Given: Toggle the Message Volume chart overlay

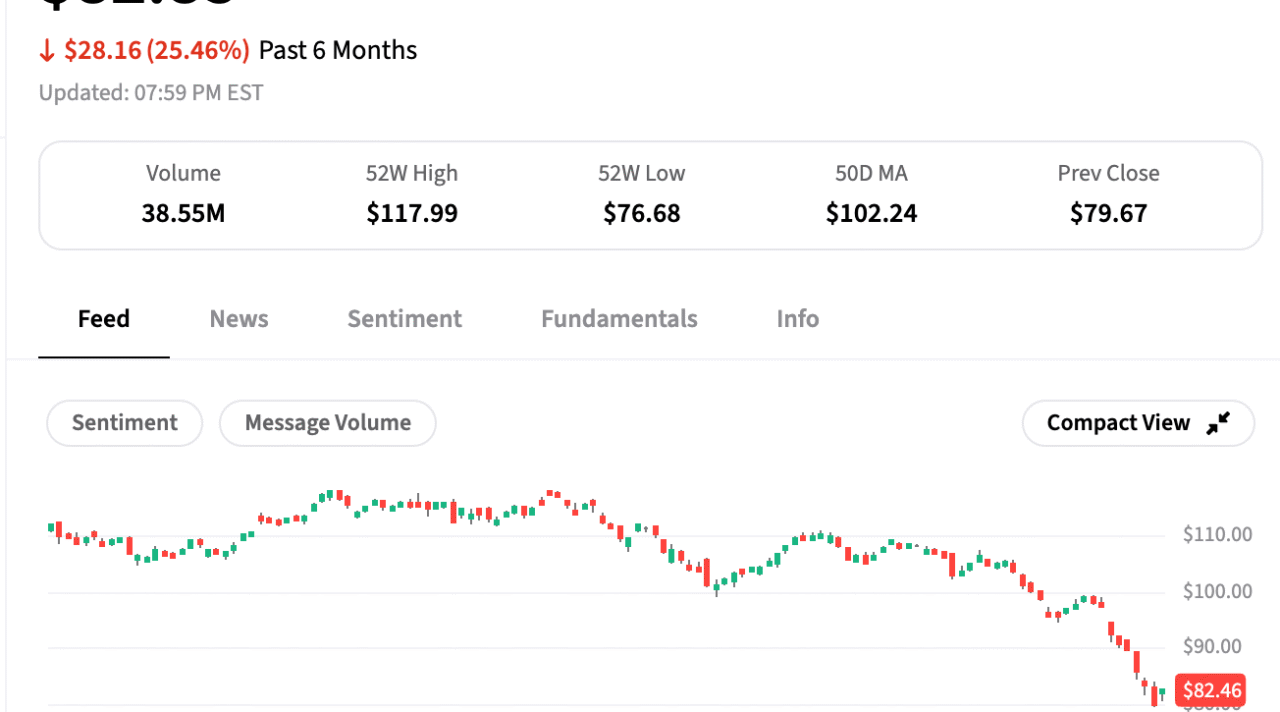Looking at the screenshot, I should point(327,423).
